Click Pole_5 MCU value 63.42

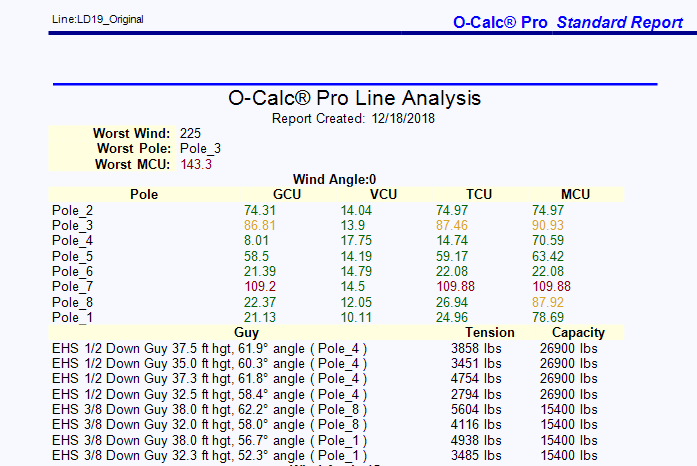(548, 257)
